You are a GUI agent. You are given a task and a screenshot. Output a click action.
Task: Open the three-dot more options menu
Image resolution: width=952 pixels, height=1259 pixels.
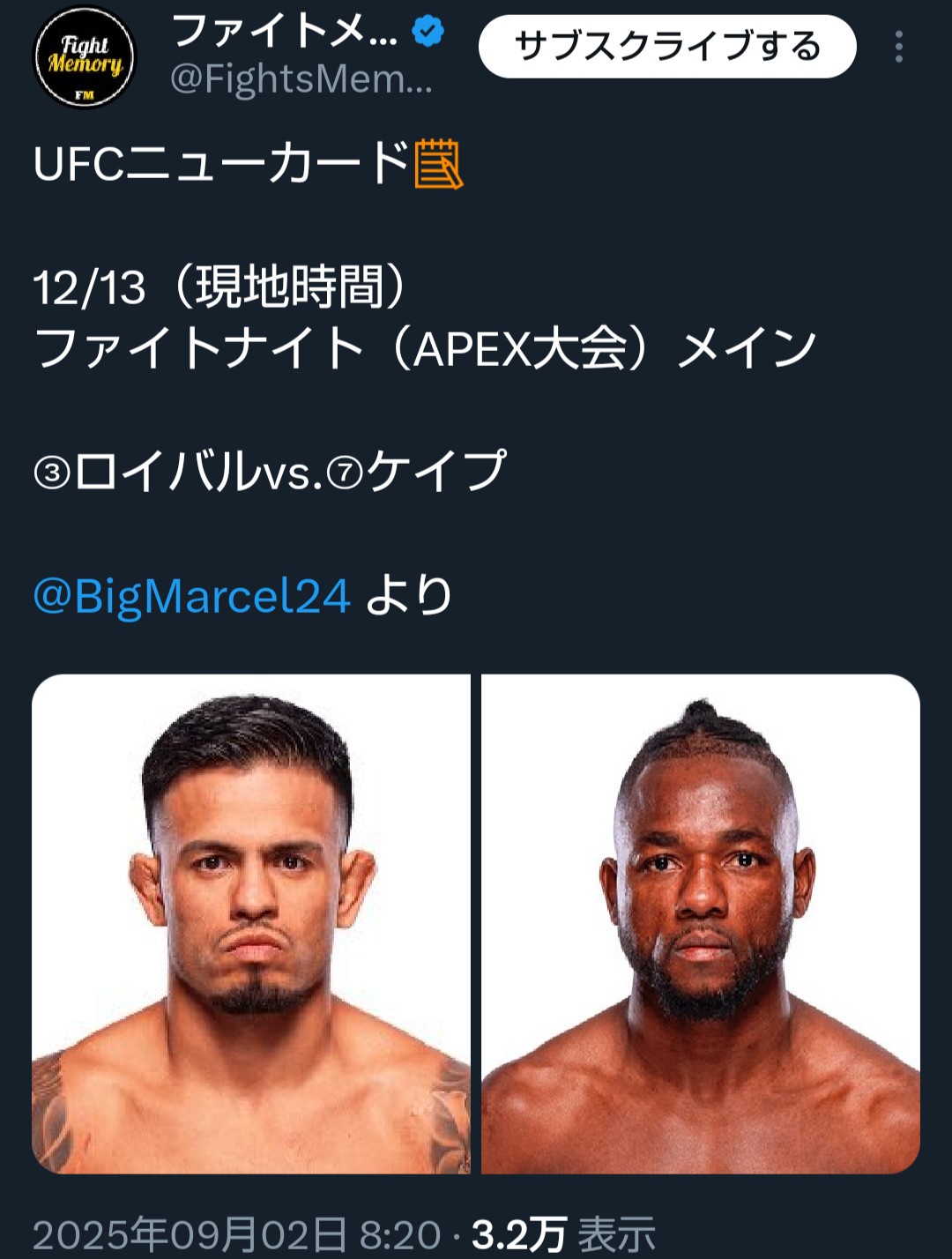click(898, 47)
